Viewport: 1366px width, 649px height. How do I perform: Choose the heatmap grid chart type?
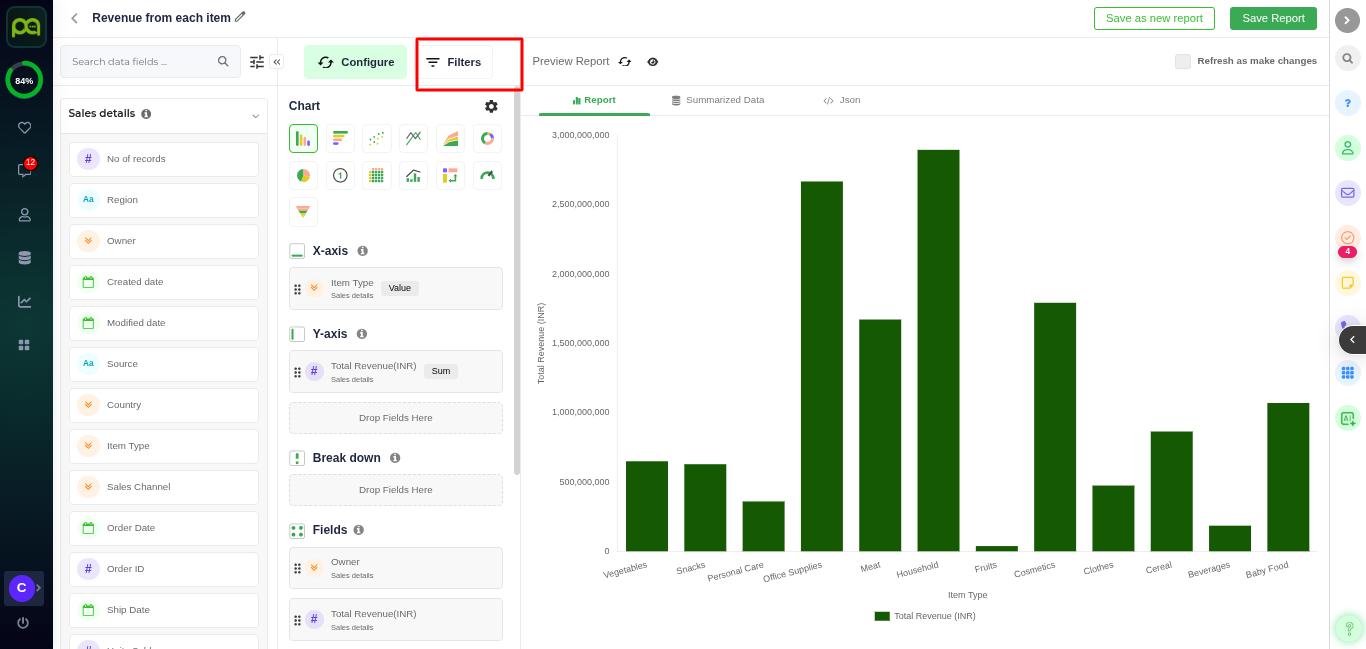pyautogui.click(x=377, y=176)
